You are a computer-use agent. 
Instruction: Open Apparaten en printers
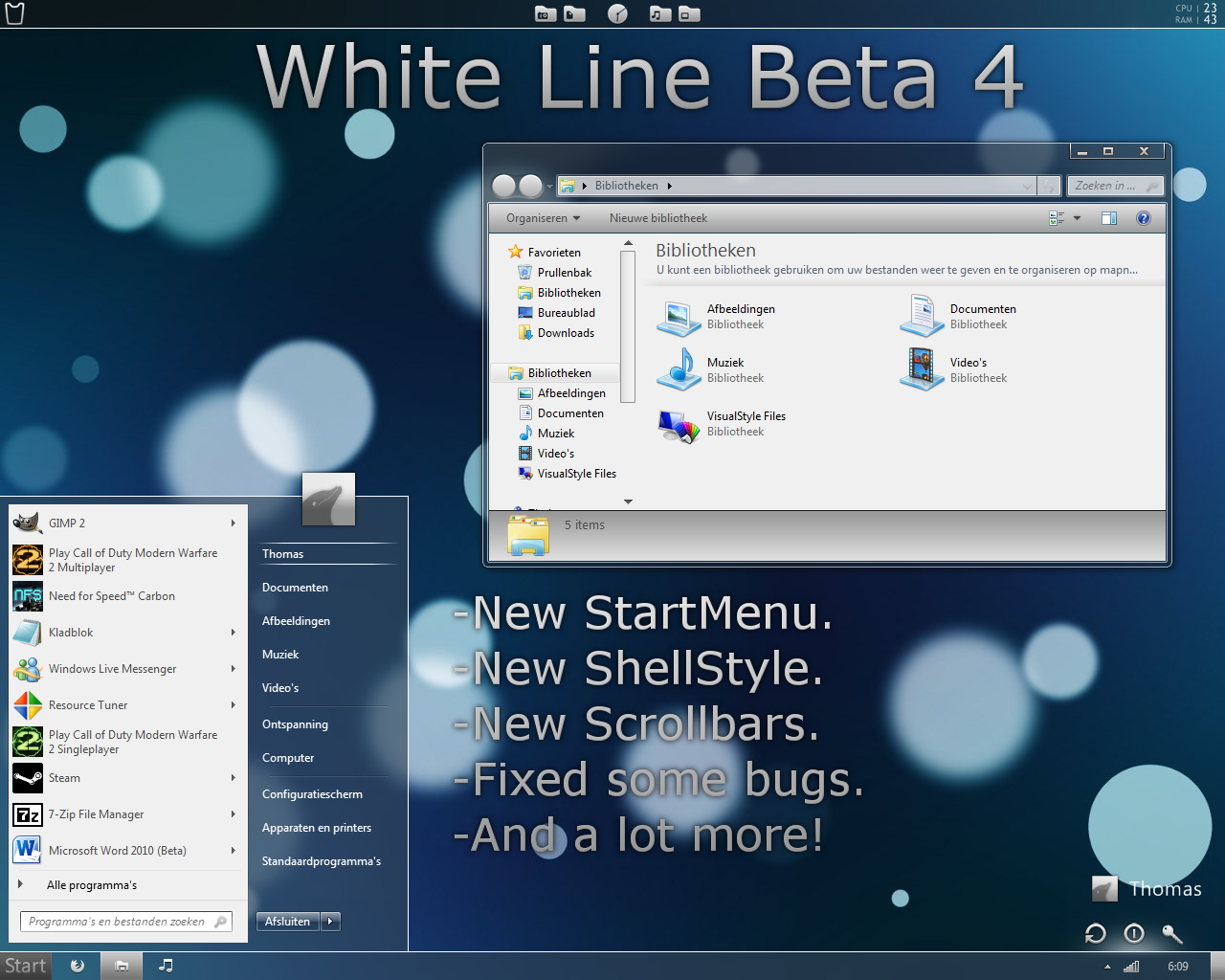point(317,828)
